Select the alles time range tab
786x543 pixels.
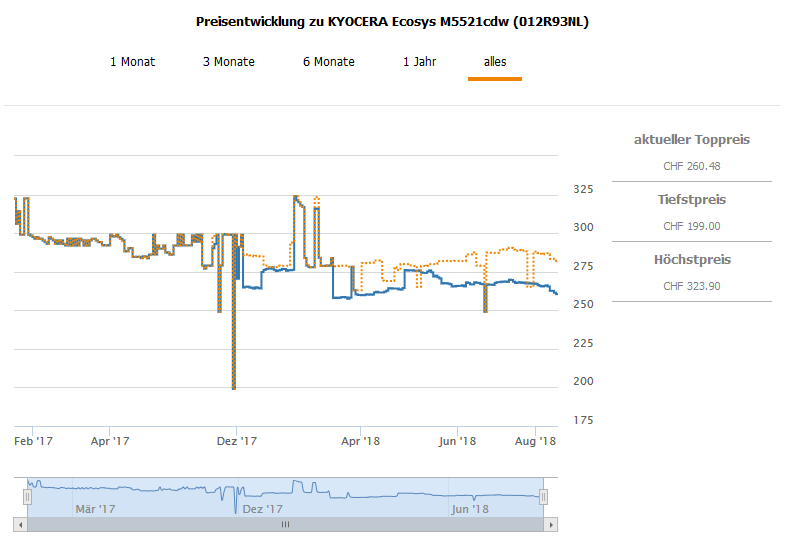pos(494,62)
